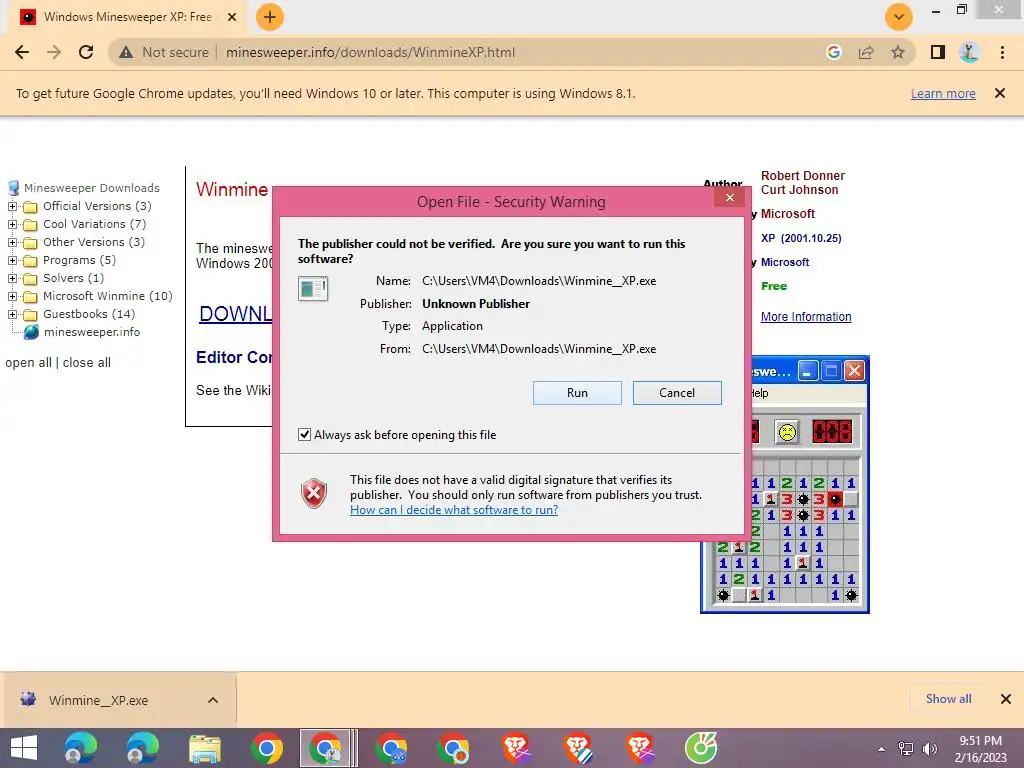This screenshot has height=768, width=1024.
Task: Click the minesweeper.info tree link
Action: (x=91, y=332)
